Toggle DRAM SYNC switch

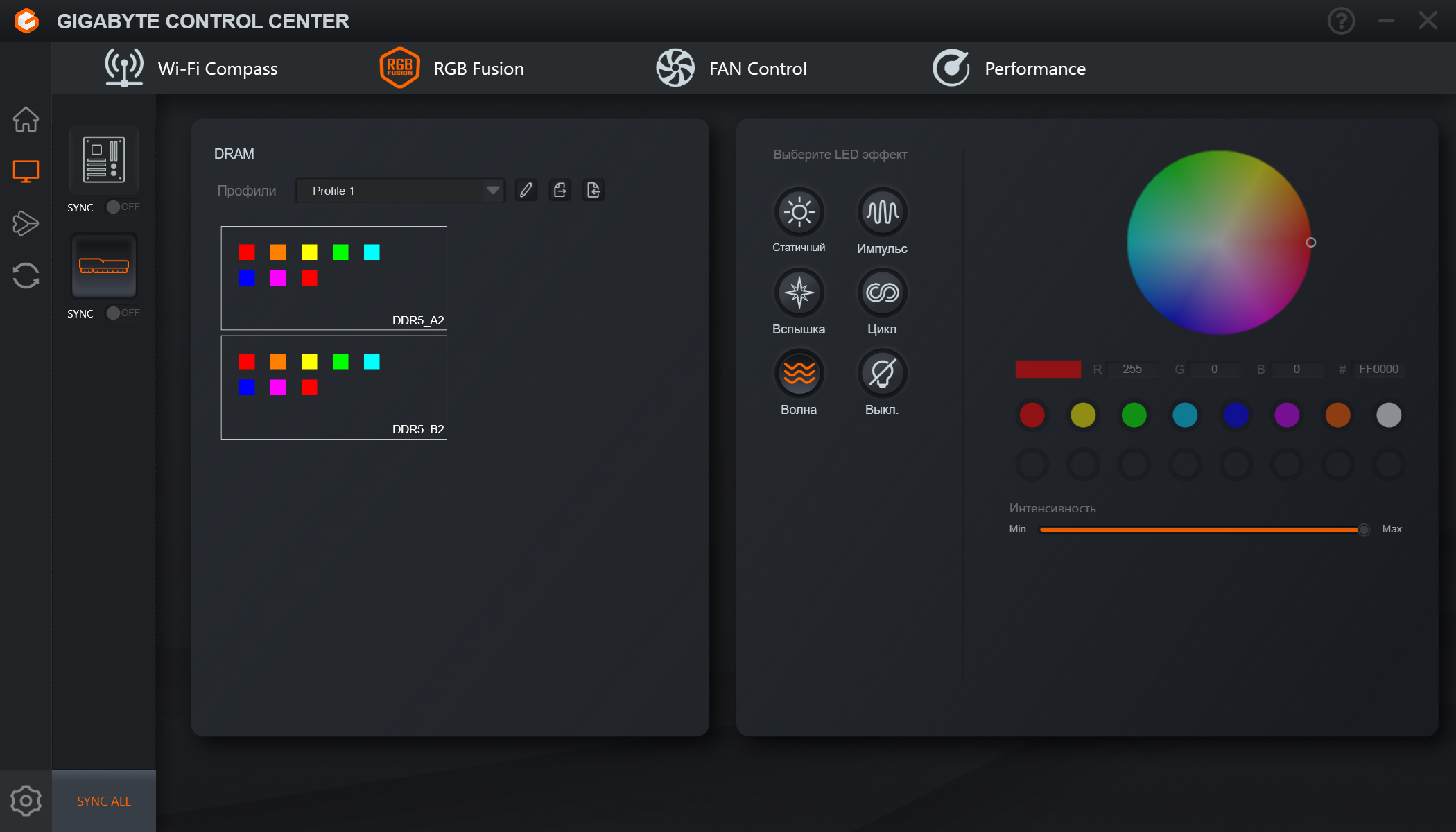point(123,313)
